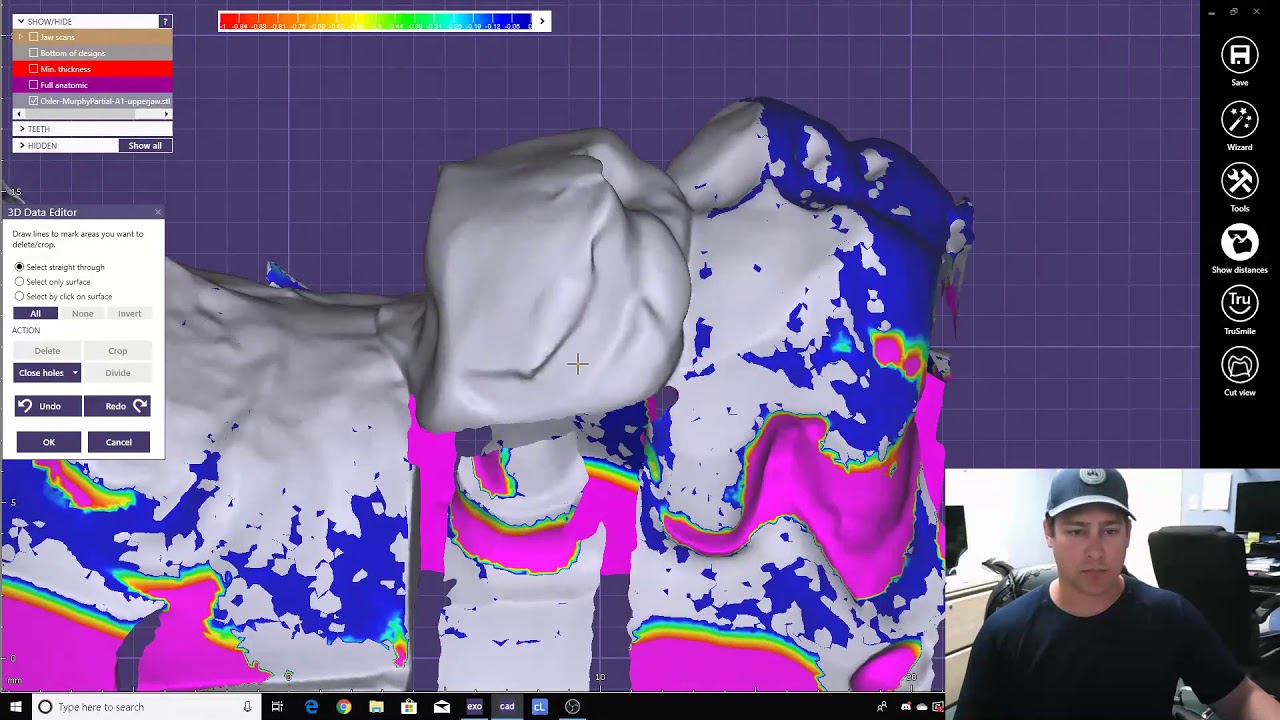Launch Chrome from taskbar
1280x720 pixels.
pyautogui.click(x=344, y=707)
